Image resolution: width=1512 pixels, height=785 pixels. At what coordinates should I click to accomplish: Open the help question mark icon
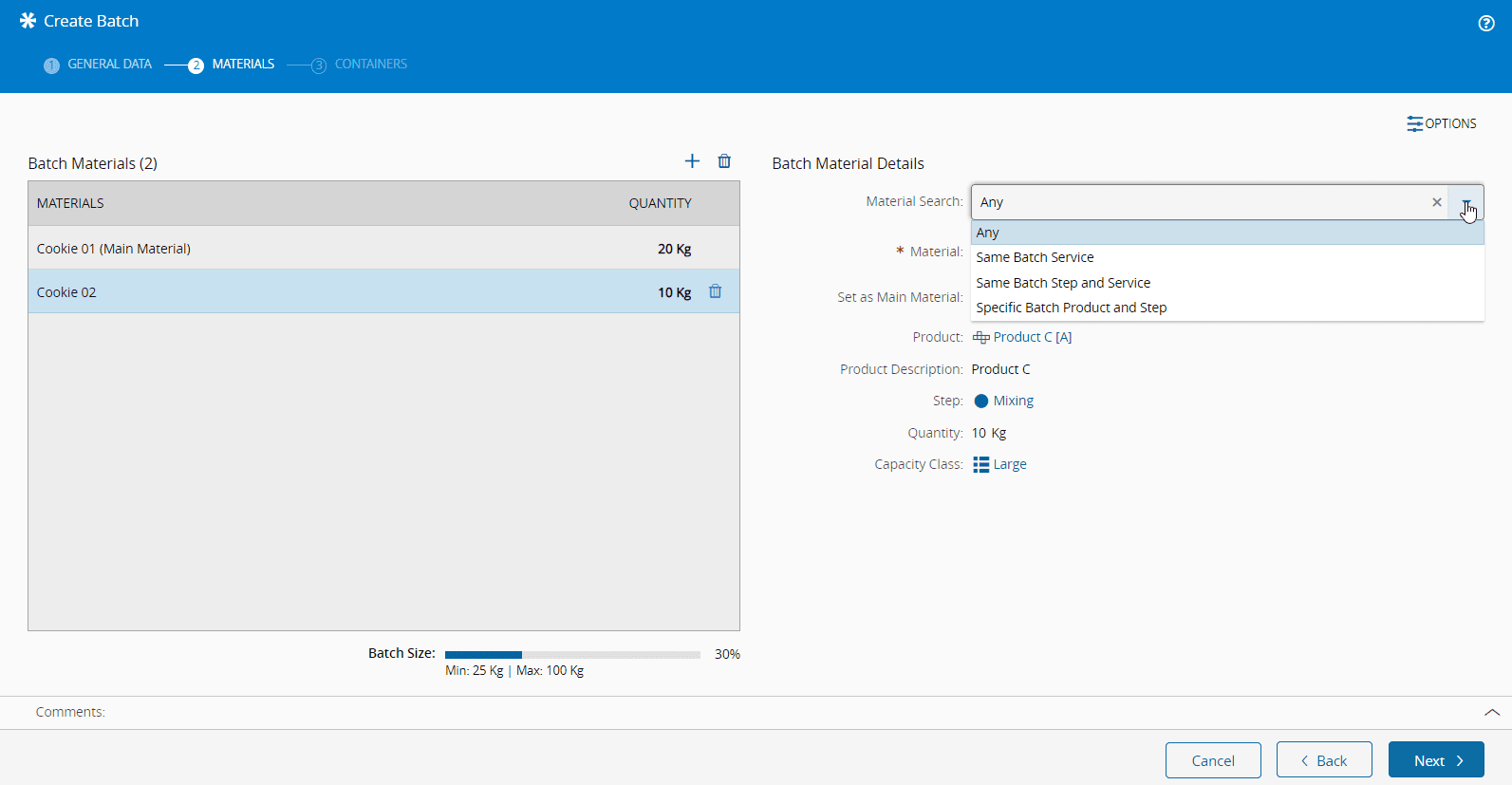1486,24
